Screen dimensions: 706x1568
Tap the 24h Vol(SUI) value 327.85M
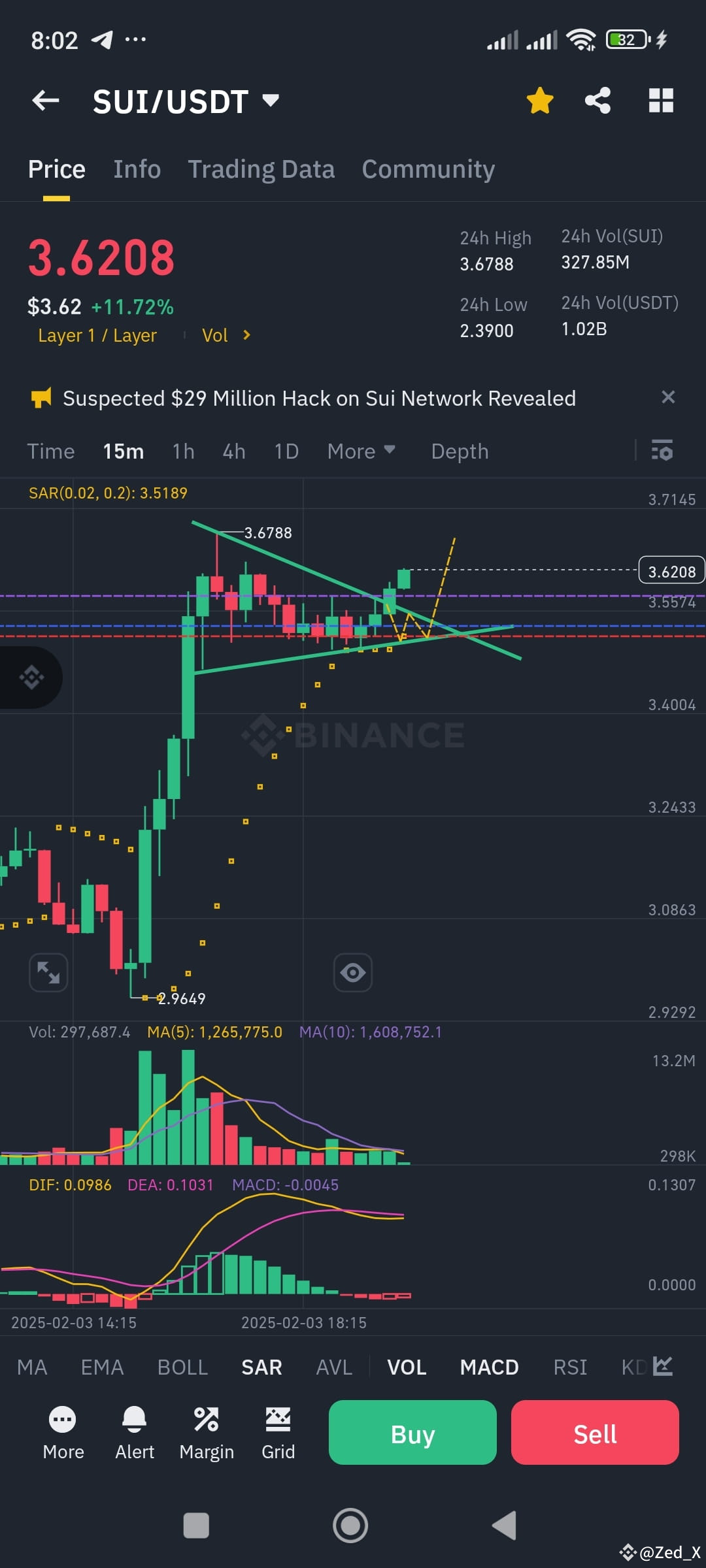click(x=595, y=262)
